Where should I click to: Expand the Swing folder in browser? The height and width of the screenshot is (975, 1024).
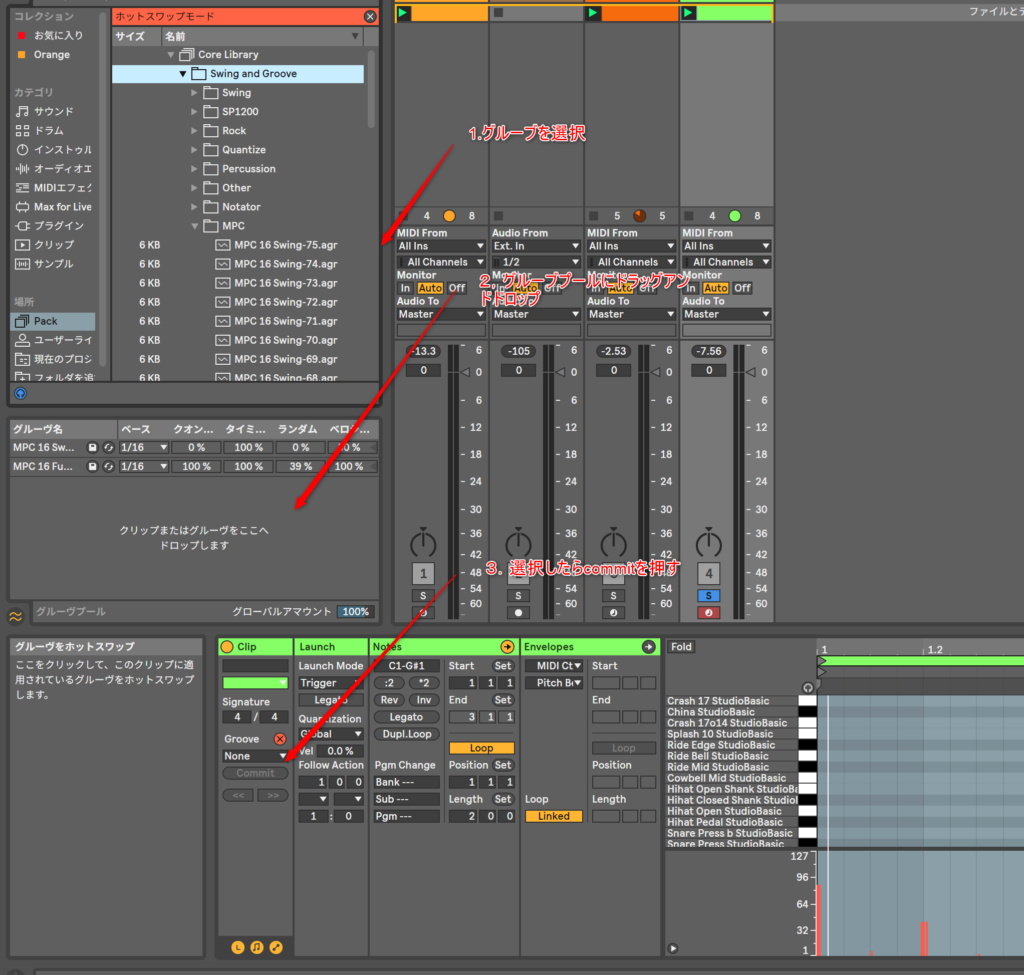pyautogui.click(x=195, y=93)
